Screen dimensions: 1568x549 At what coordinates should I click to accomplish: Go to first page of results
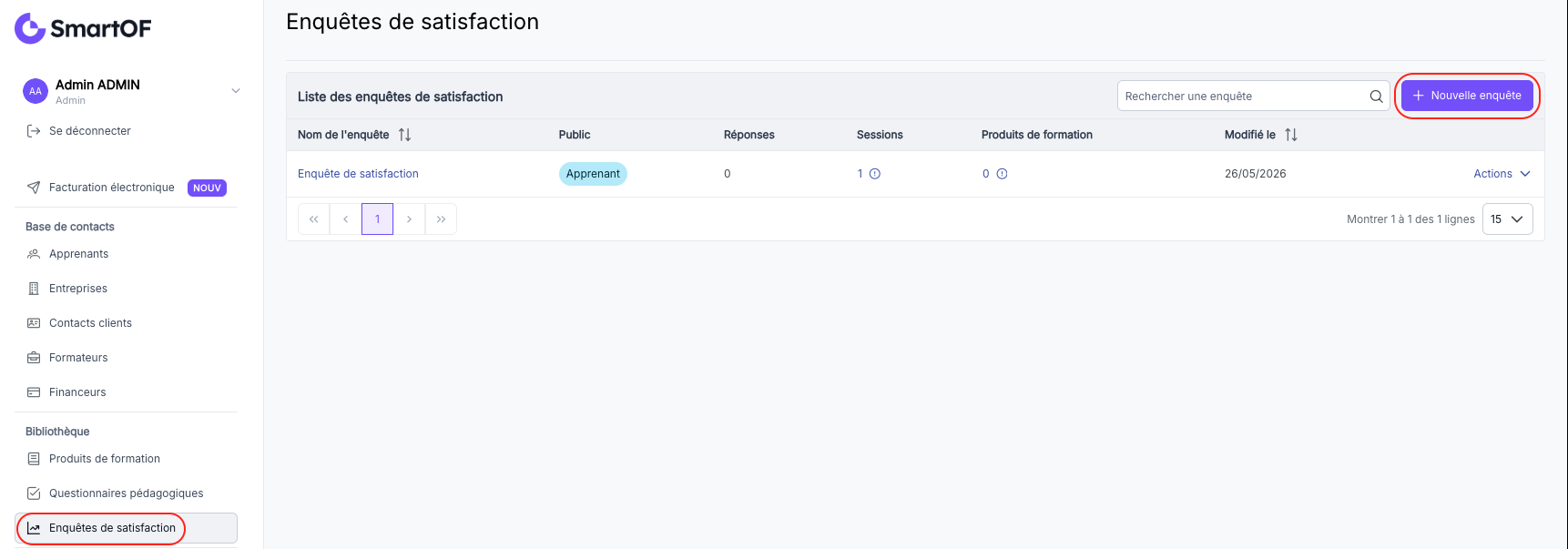click(x=314, y=219)
